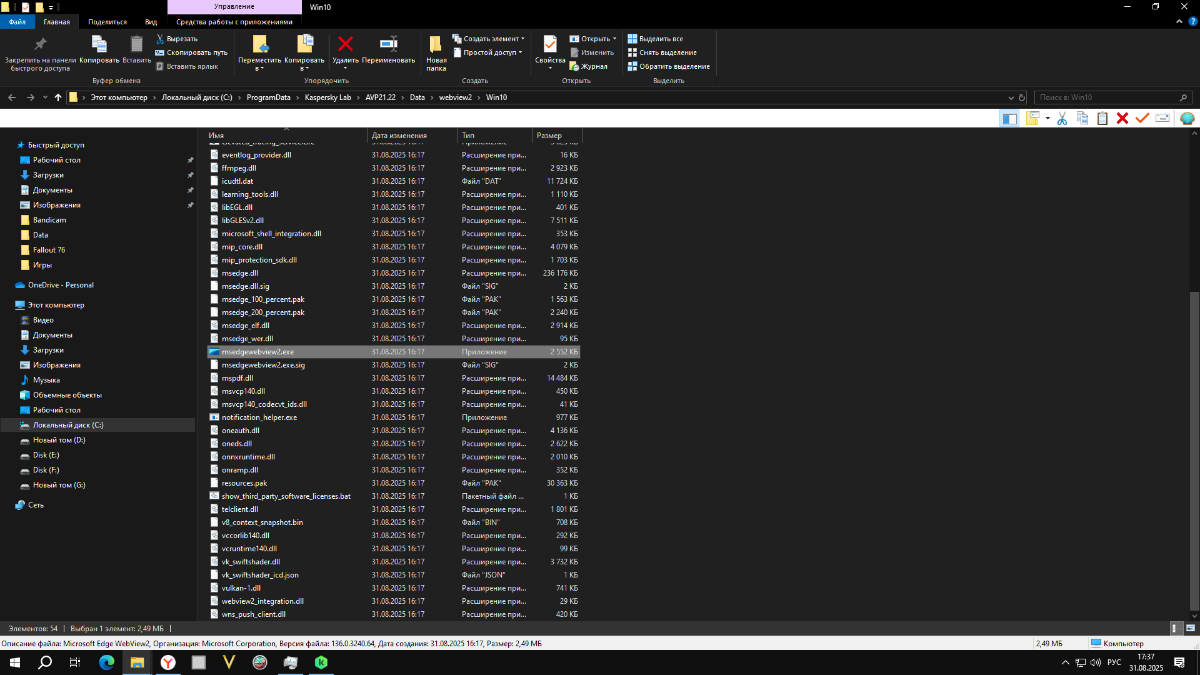
Task: Switch to the Вид ribbon tab
Action: [151, 21]
